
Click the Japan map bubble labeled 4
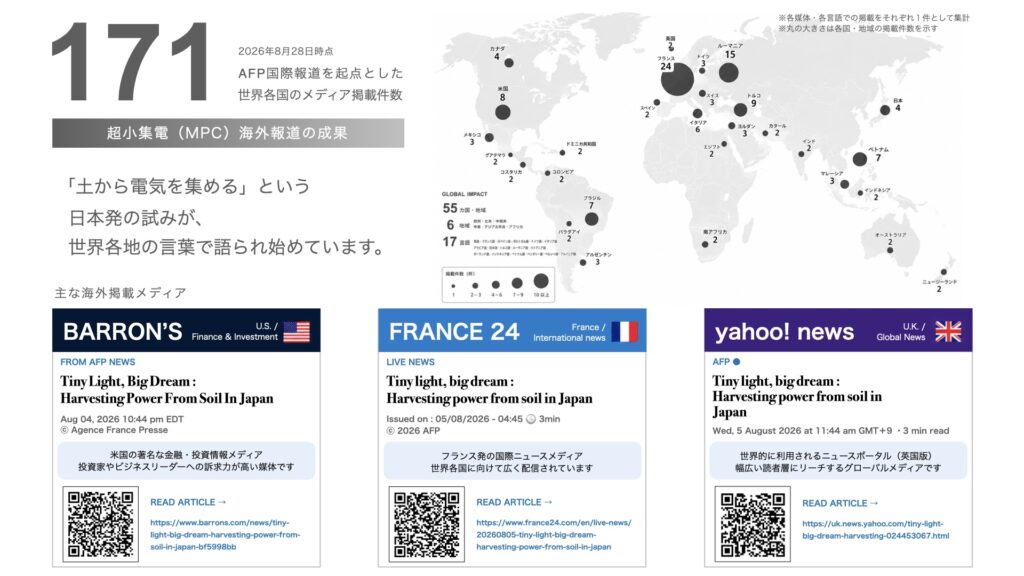tap(885, 110)
